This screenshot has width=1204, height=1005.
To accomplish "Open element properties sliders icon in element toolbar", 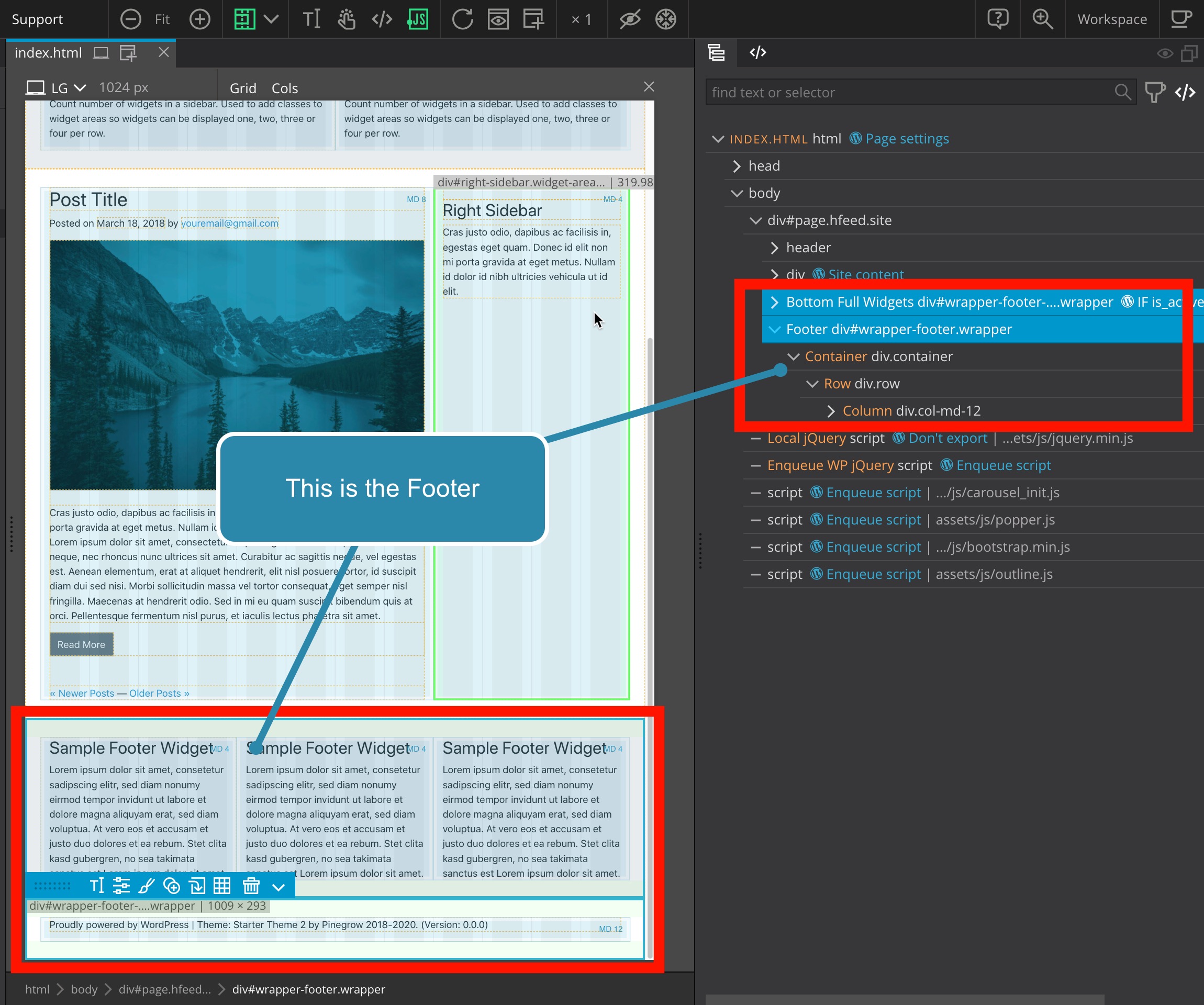I will point(121,886).
